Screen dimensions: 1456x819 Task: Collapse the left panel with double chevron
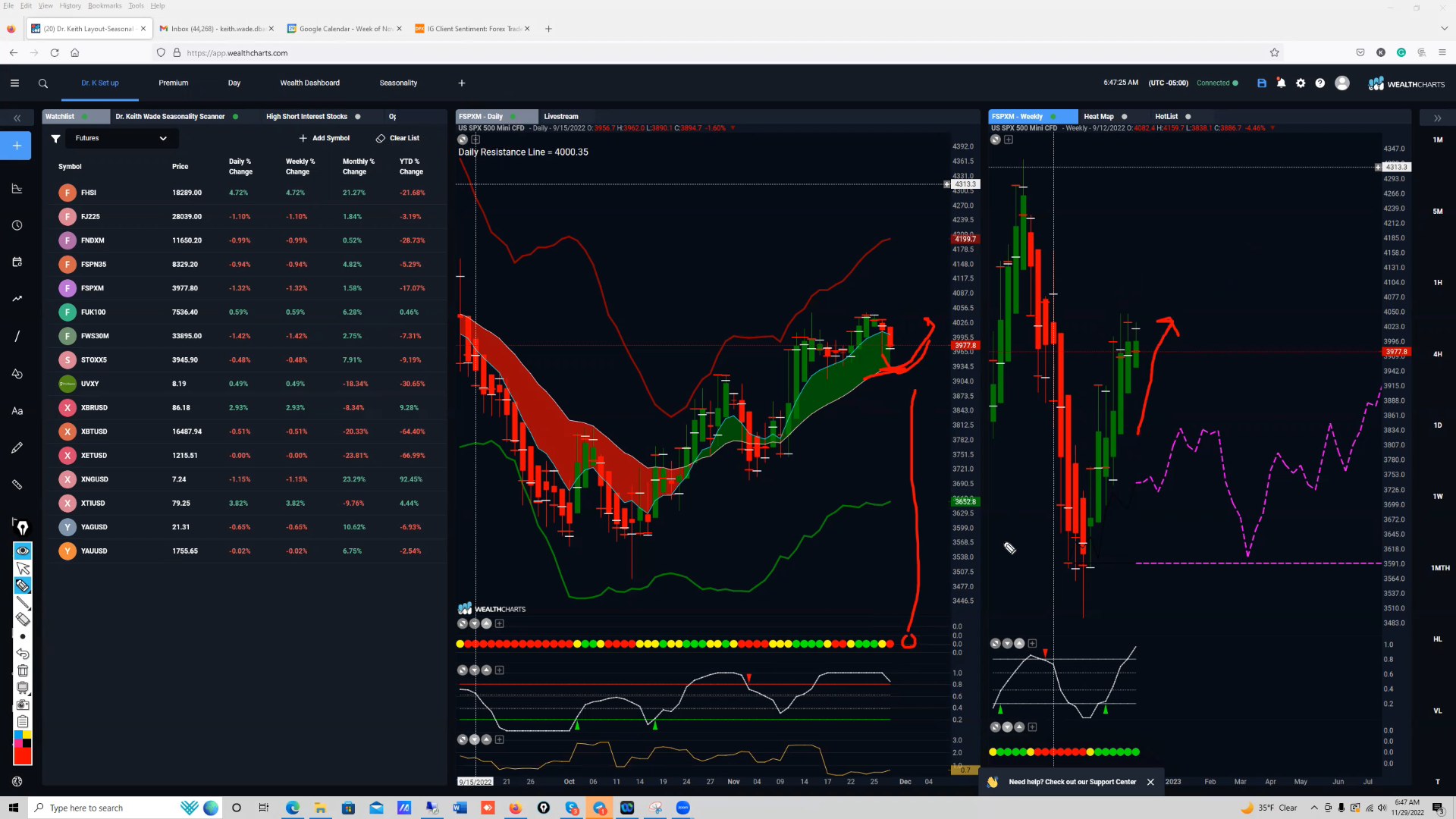(x=17, y=118)
